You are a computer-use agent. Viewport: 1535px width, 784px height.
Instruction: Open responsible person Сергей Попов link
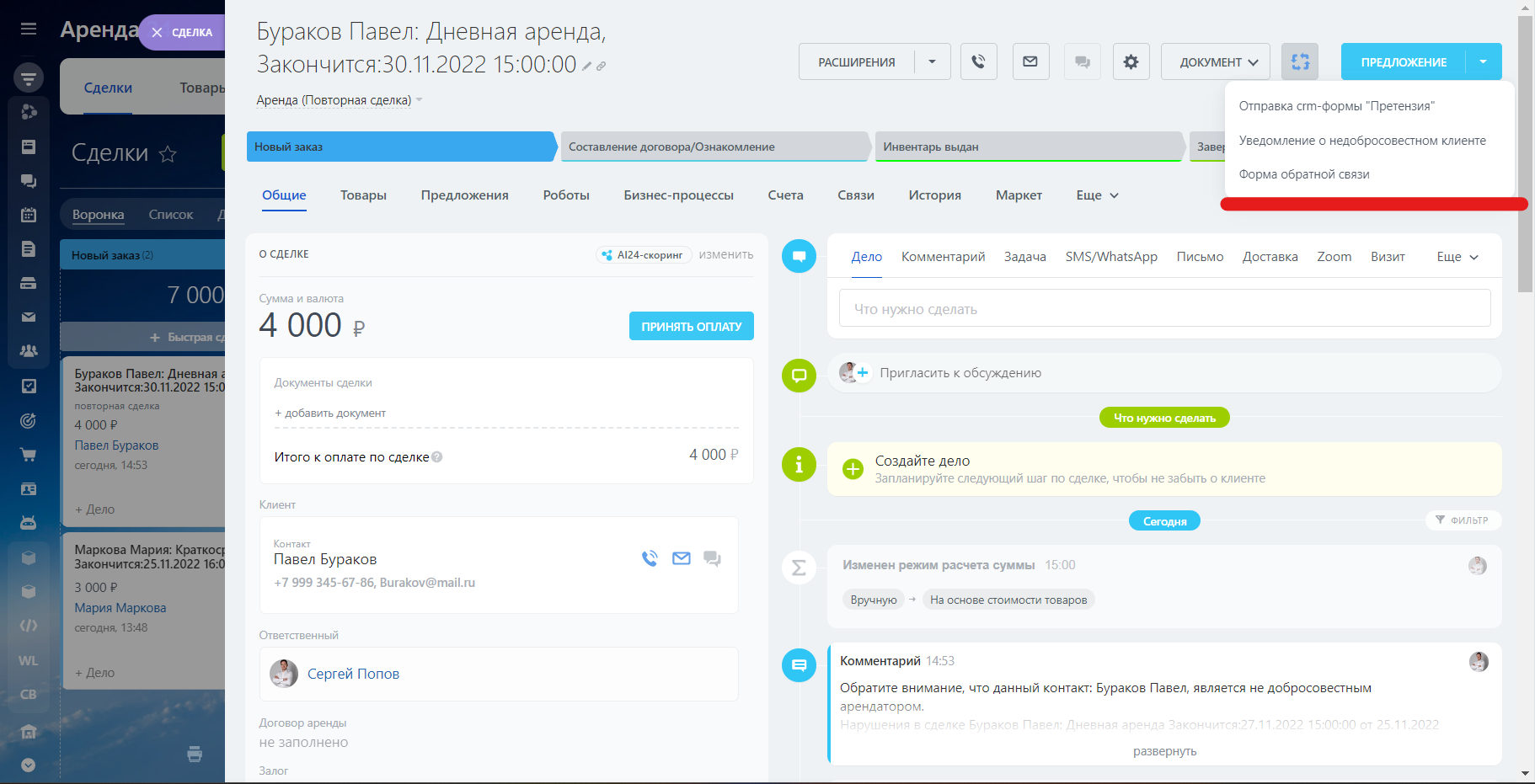point(353,674)
